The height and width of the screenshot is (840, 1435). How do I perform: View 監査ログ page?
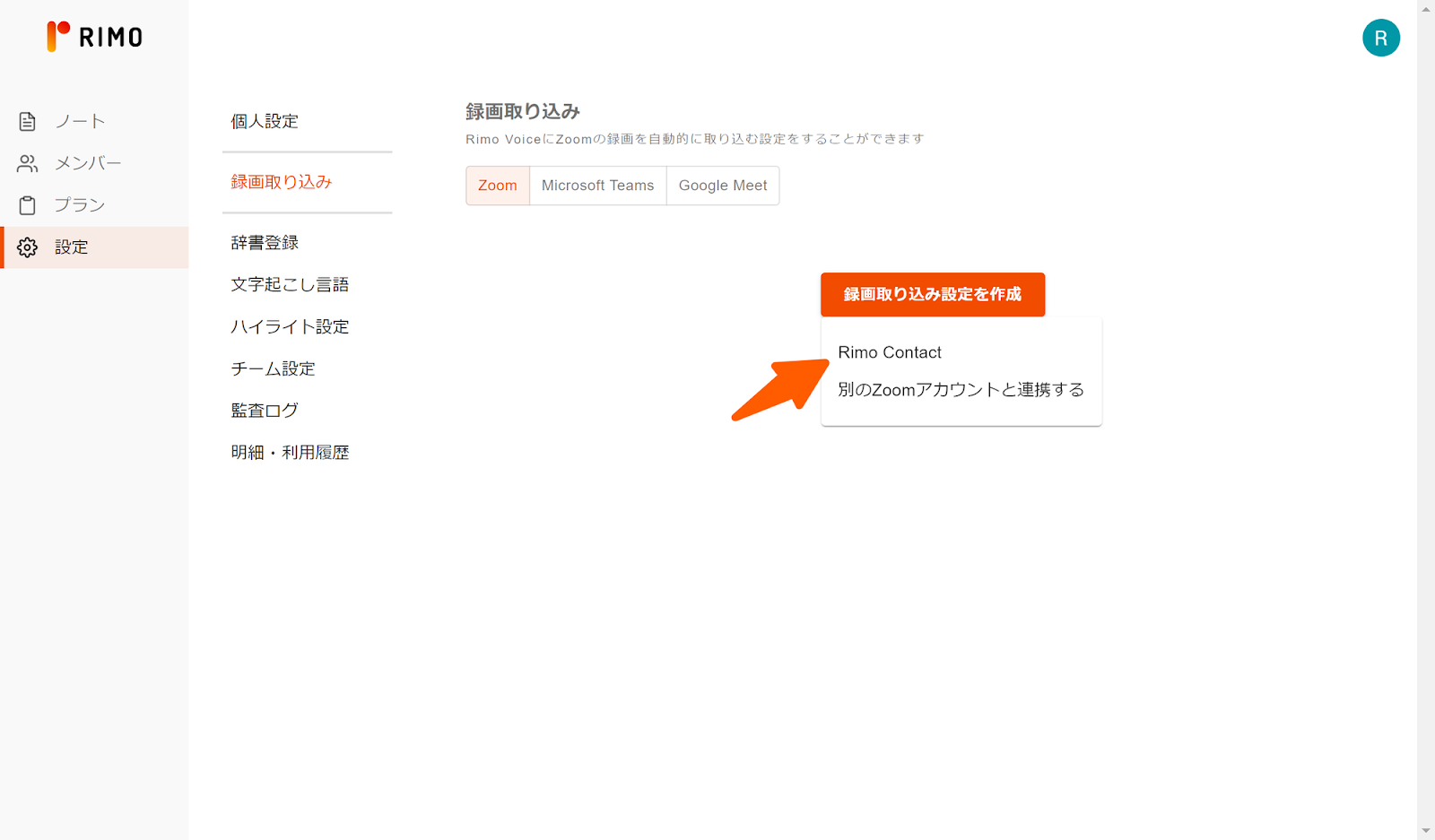(265, 411)
